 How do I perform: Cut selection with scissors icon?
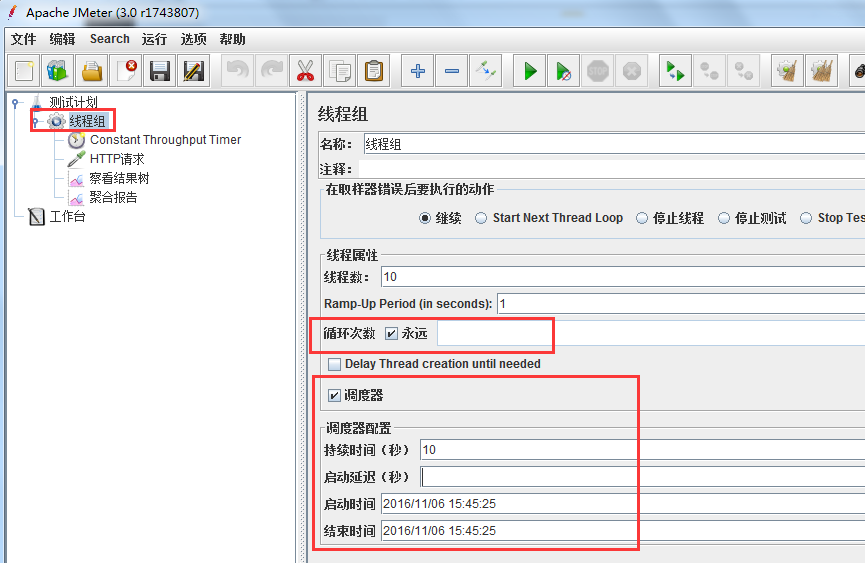(306, 71)
